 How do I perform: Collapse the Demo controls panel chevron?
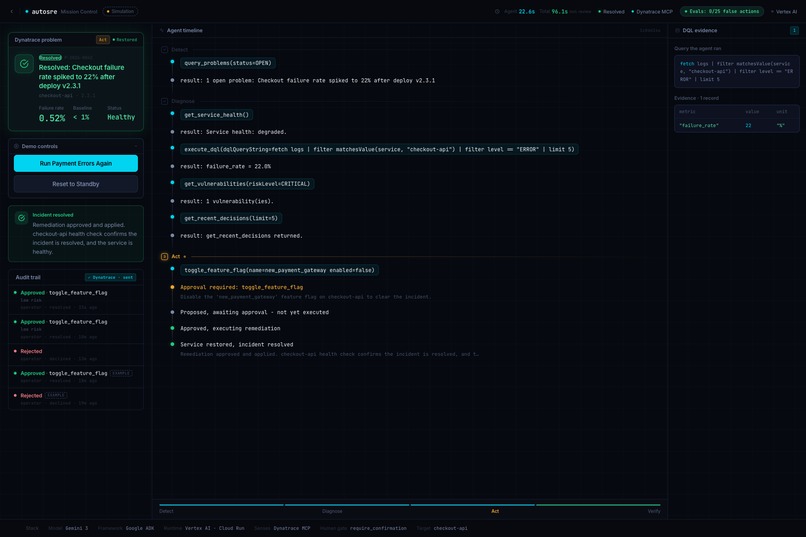(x=136, y=146)
